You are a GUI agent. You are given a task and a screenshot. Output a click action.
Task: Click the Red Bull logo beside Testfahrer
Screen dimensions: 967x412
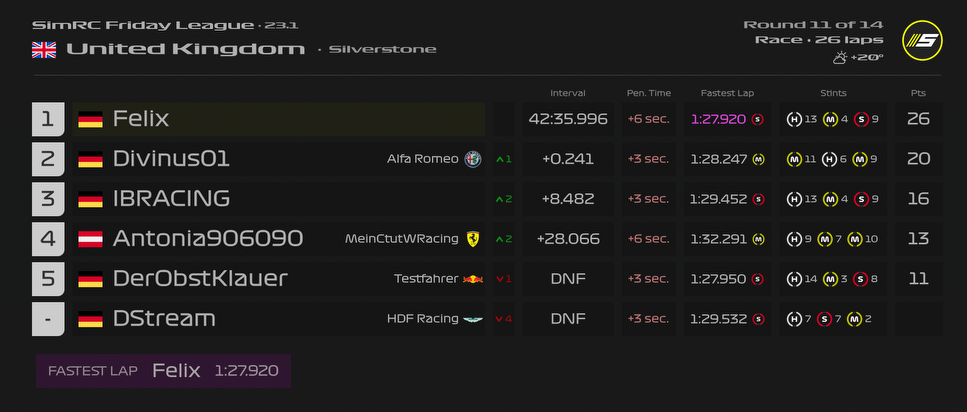pyautogui.click(x=473, y=279)
